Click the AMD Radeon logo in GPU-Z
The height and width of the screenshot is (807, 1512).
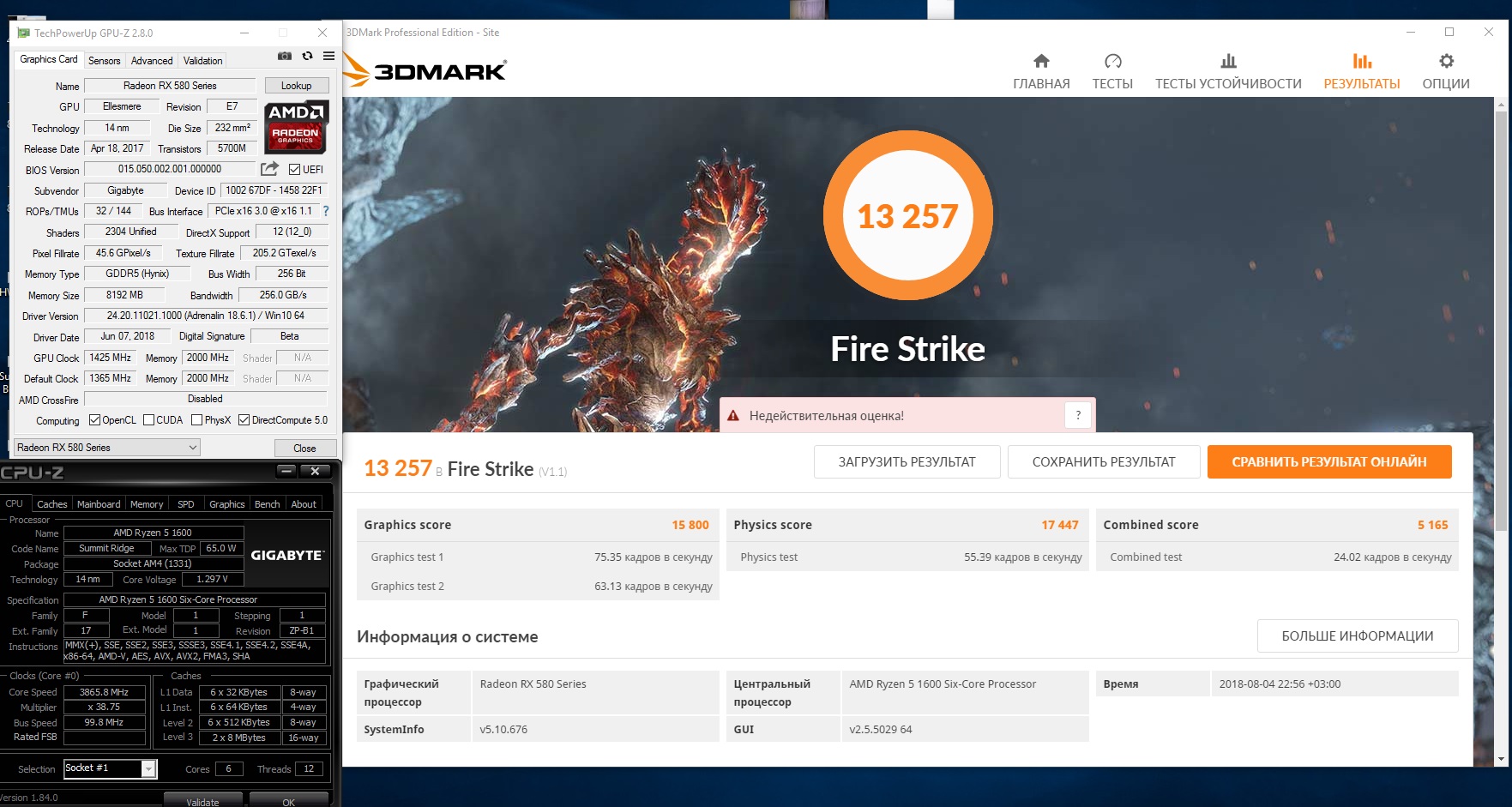(296, 128)
